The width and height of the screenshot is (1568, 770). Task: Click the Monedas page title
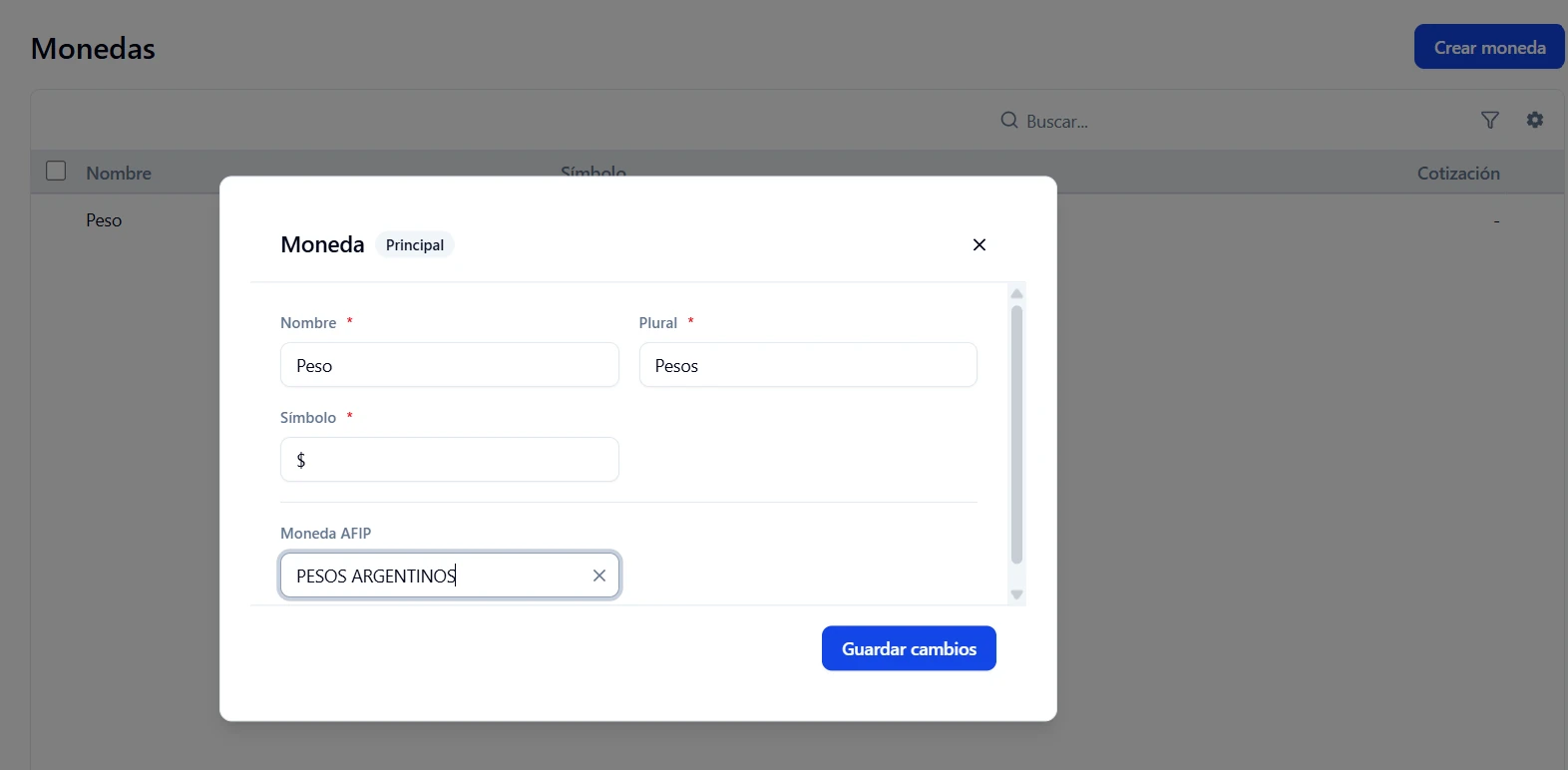[93, 49]
